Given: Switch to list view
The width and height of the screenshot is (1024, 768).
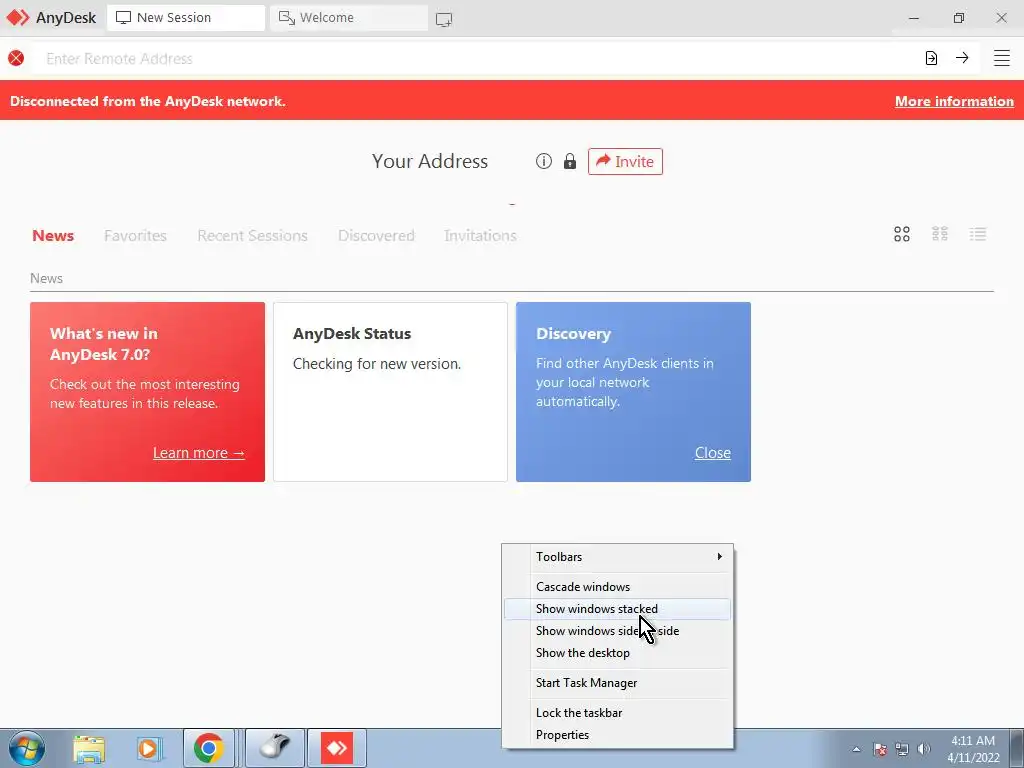Looking at the screenshot, I should (978, 234).
